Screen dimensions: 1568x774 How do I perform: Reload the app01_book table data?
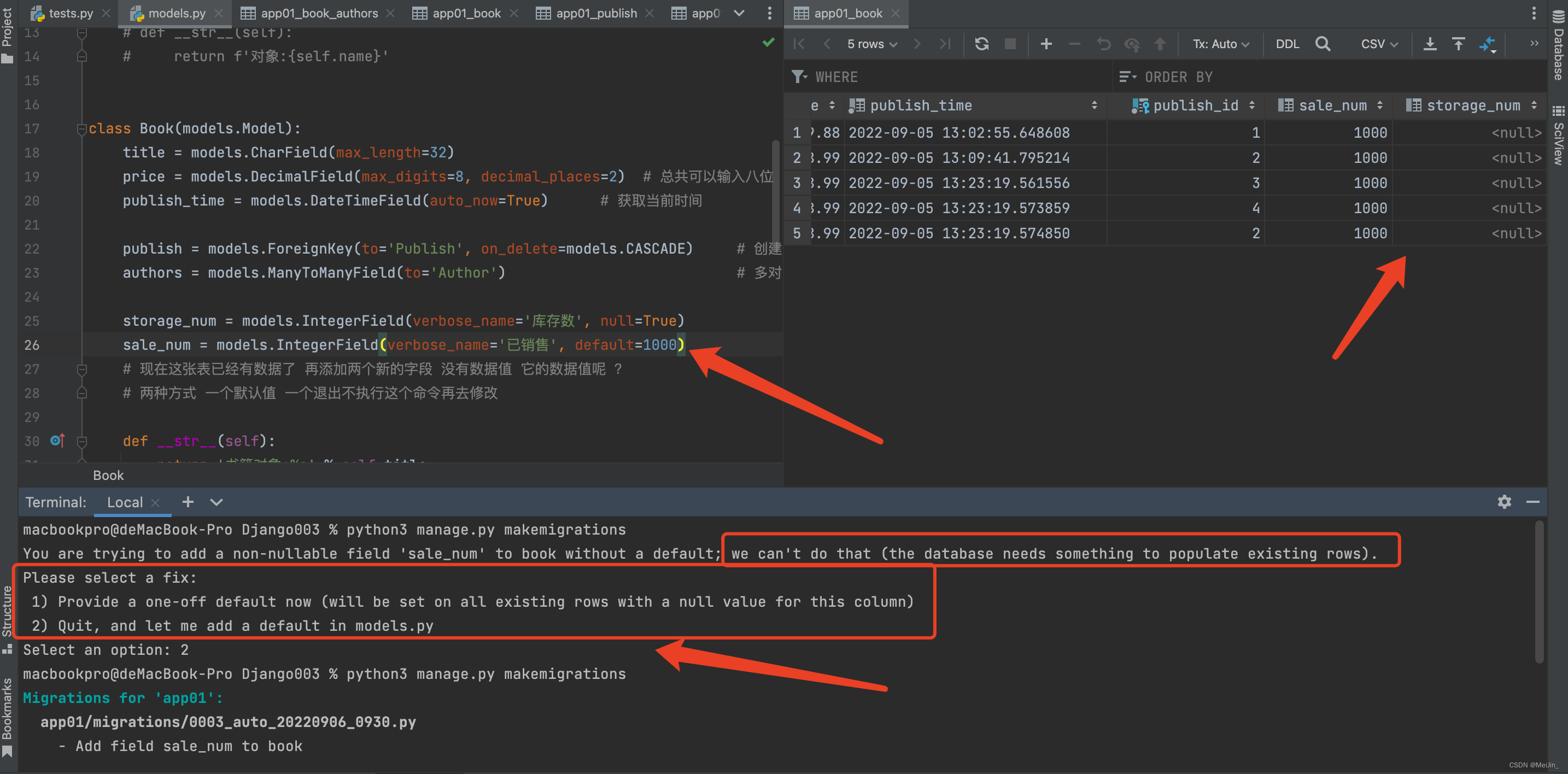(x=981, y=44)
